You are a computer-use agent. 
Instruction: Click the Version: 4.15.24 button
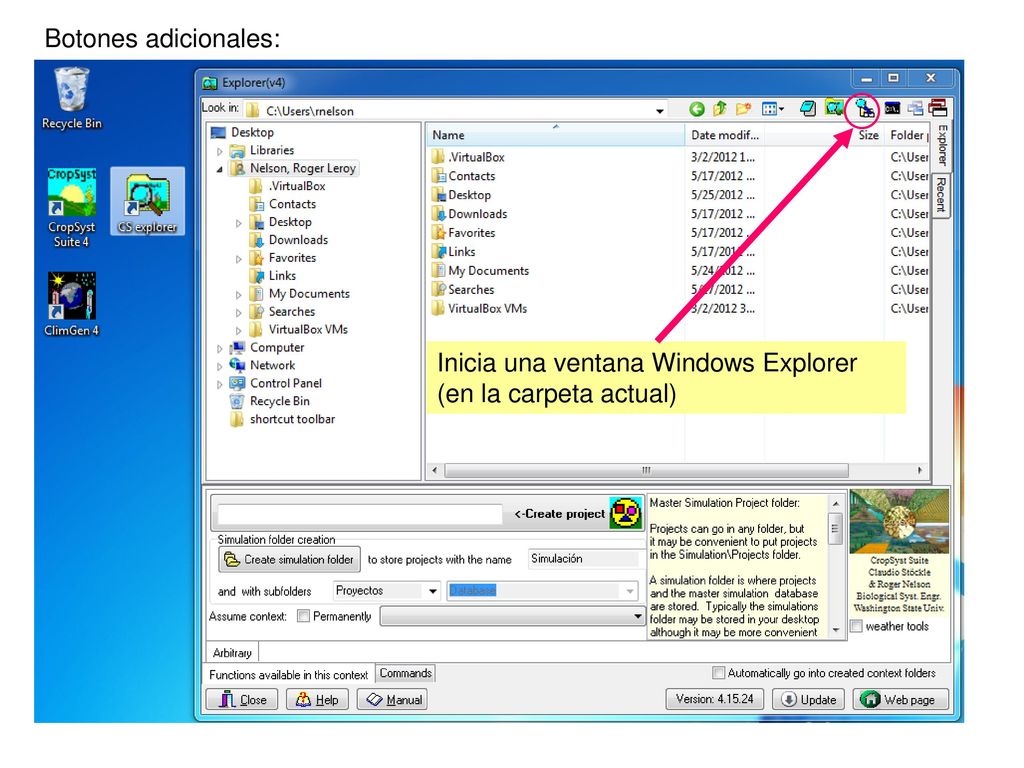coord(715,699)
